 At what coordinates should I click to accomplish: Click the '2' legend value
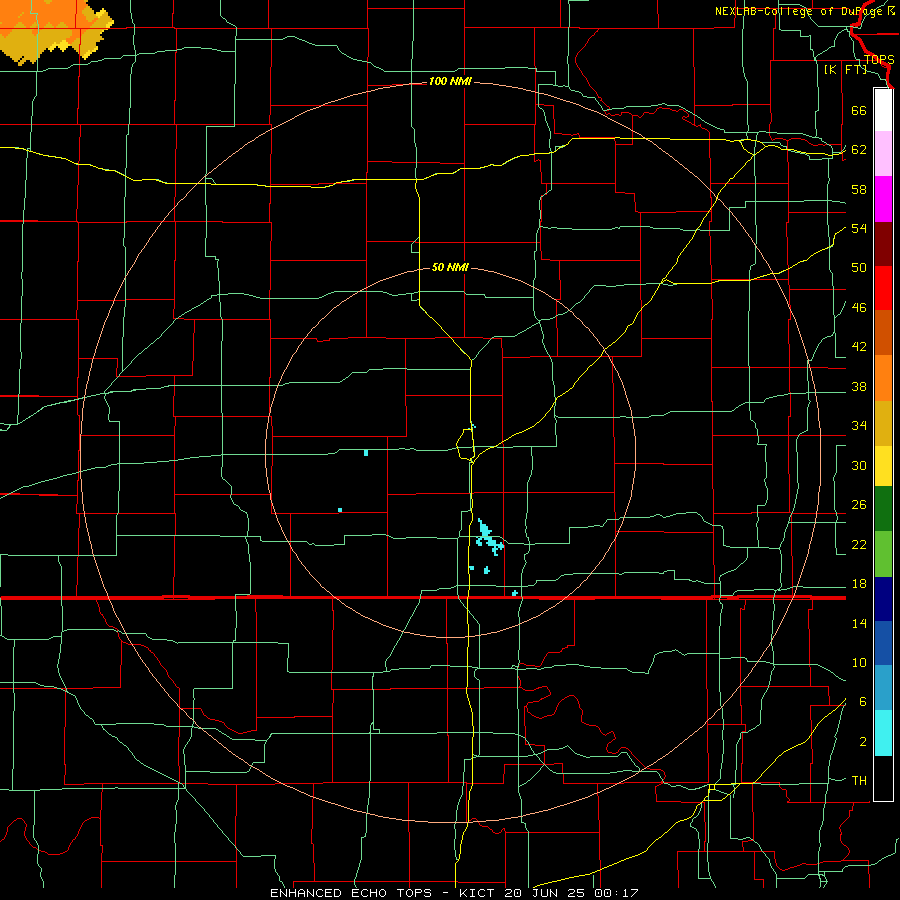coord(862,742)
